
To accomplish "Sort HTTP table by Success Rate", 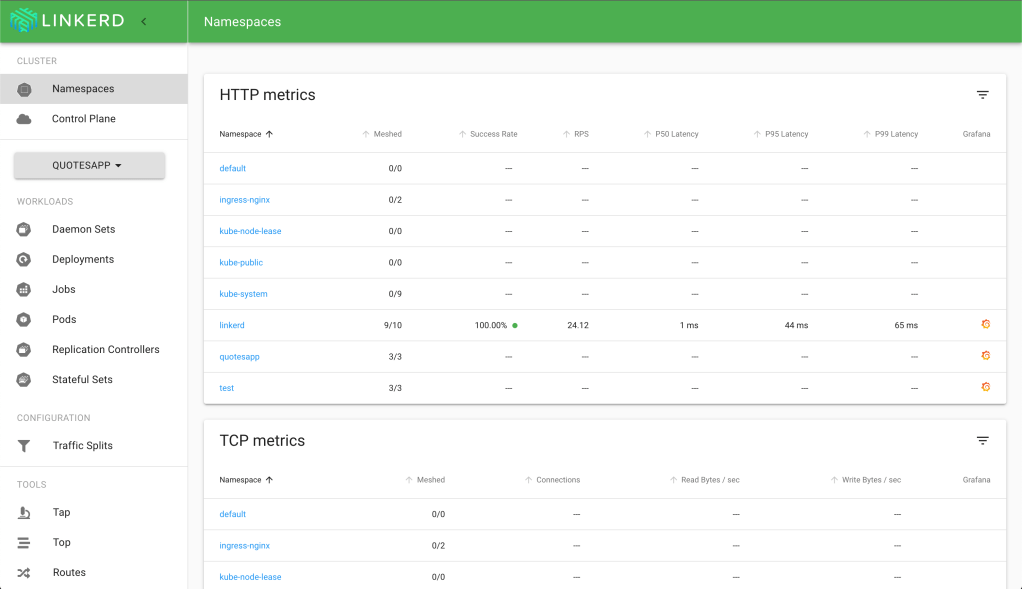I will (x=493, y=134).
